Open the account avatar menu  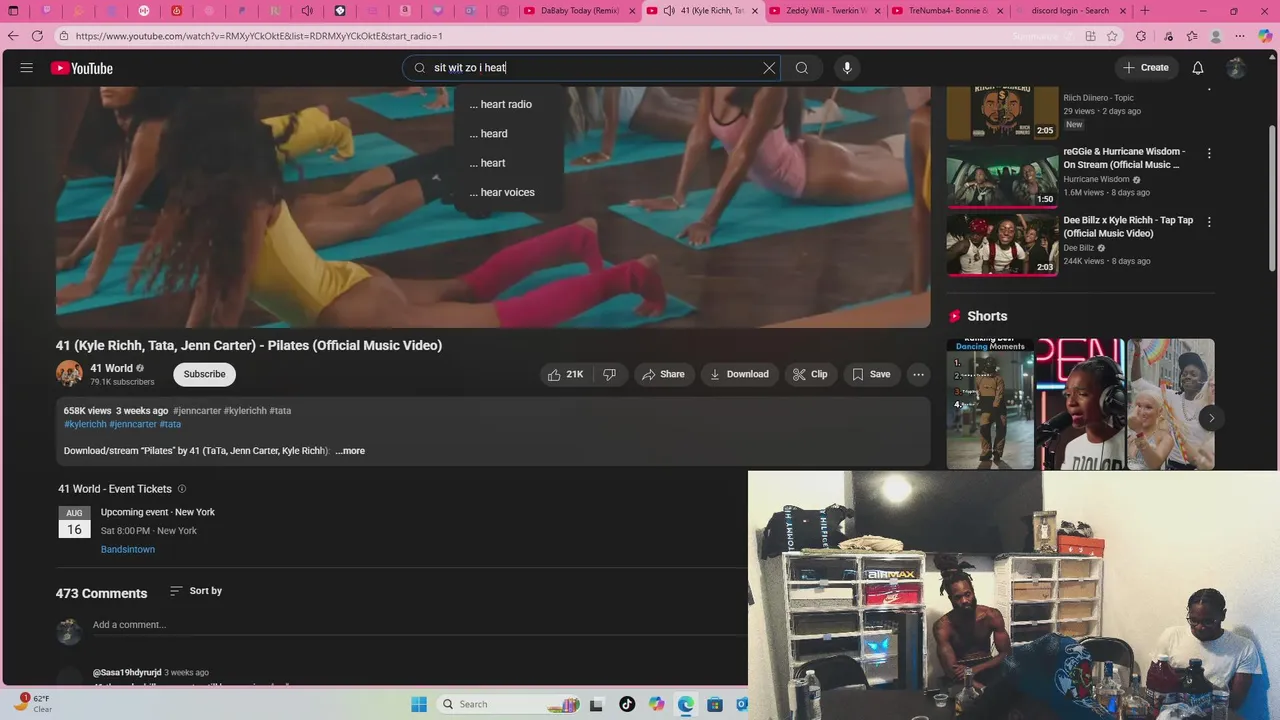(1236, 68)
